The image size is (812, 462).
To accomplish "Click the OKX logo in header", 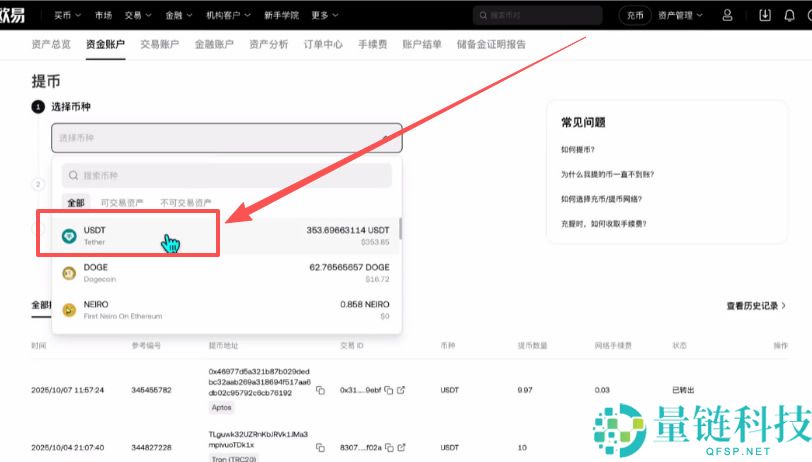I will (x=12, y=15).
